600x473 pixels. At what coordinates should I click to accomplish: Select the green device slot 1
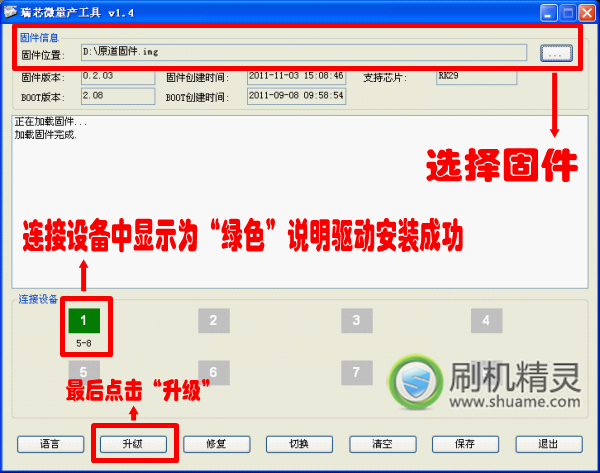(x=84, y=321)
